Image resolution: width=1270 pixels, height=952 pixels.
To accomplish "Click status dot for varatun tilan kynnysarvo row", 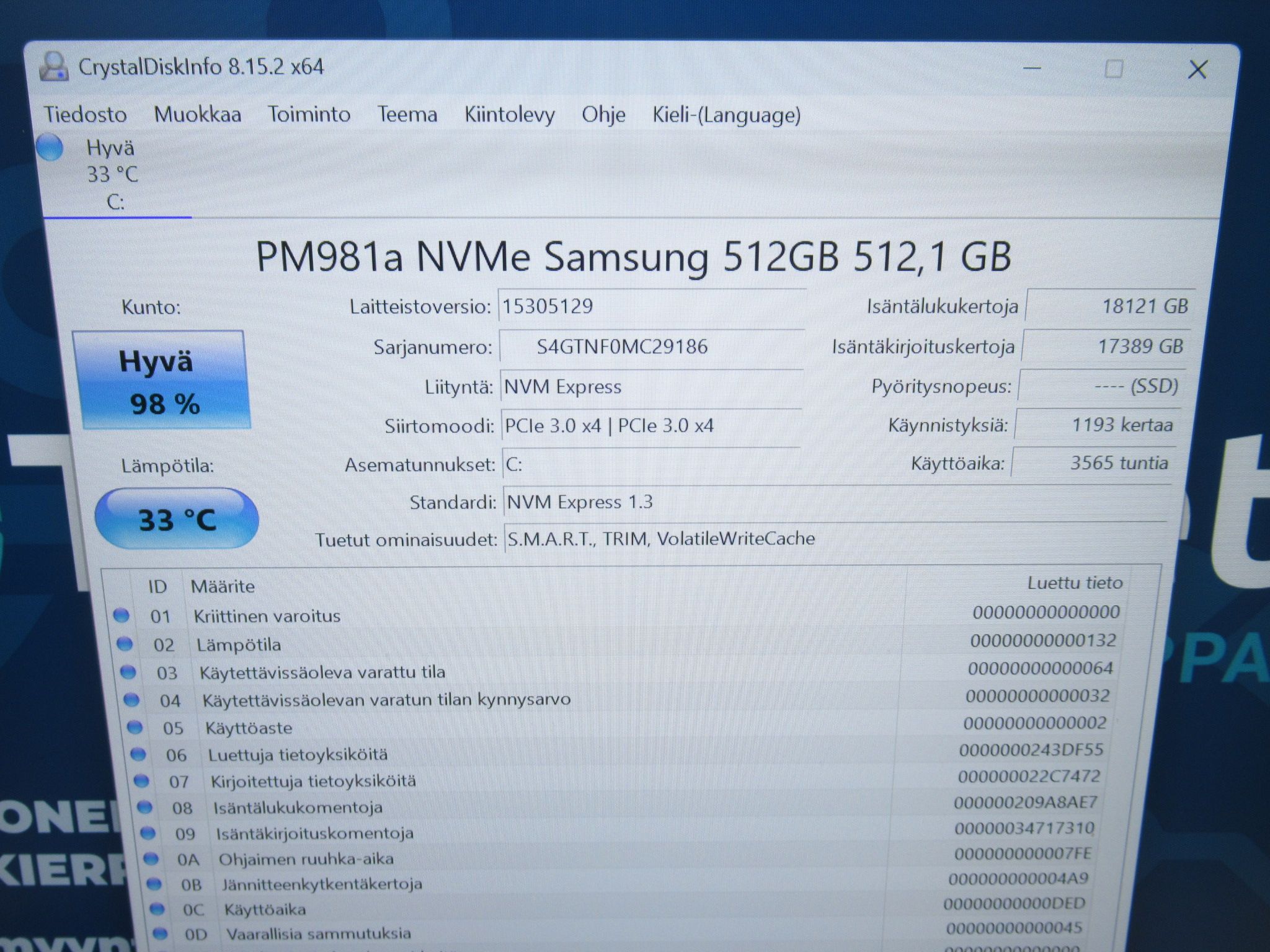I will (x=131, y=700).
